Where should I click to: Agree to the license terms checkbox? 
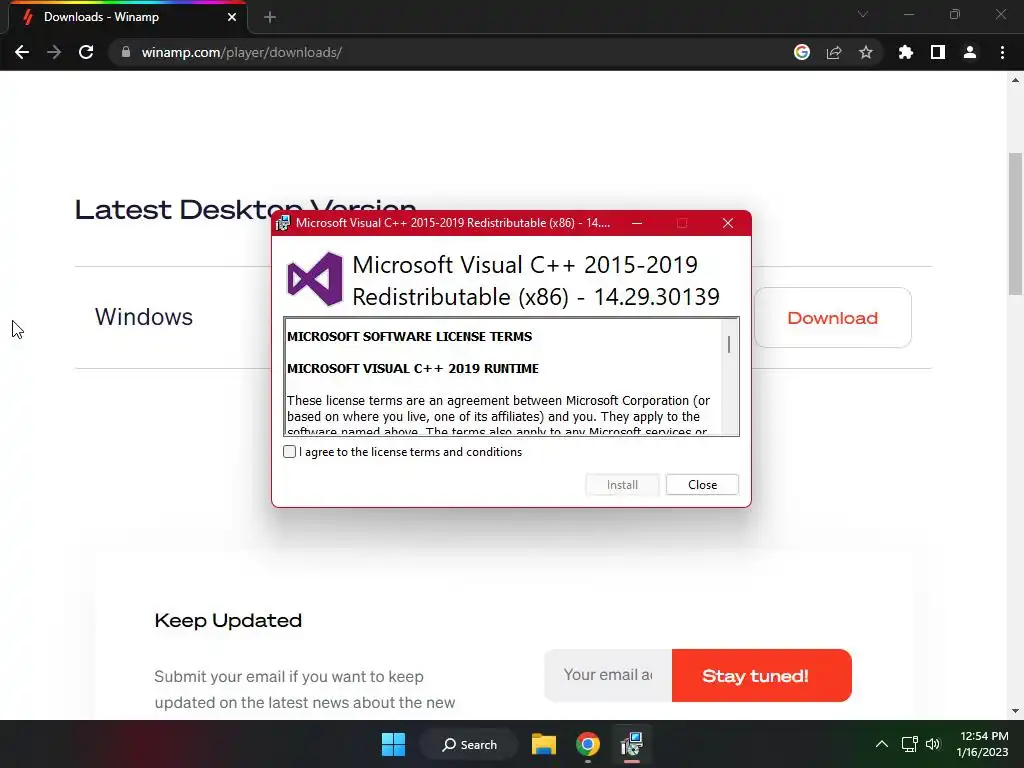coord(289,451)
